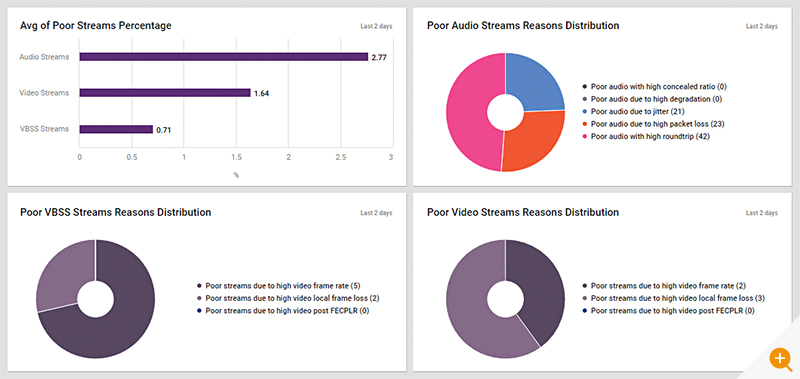Image resolution: width=800 pixels, height=379 pixels.
Task: Click 'Last 2 days' on Poor VBSS Streams widget
Action: click(x=377, y=213)
